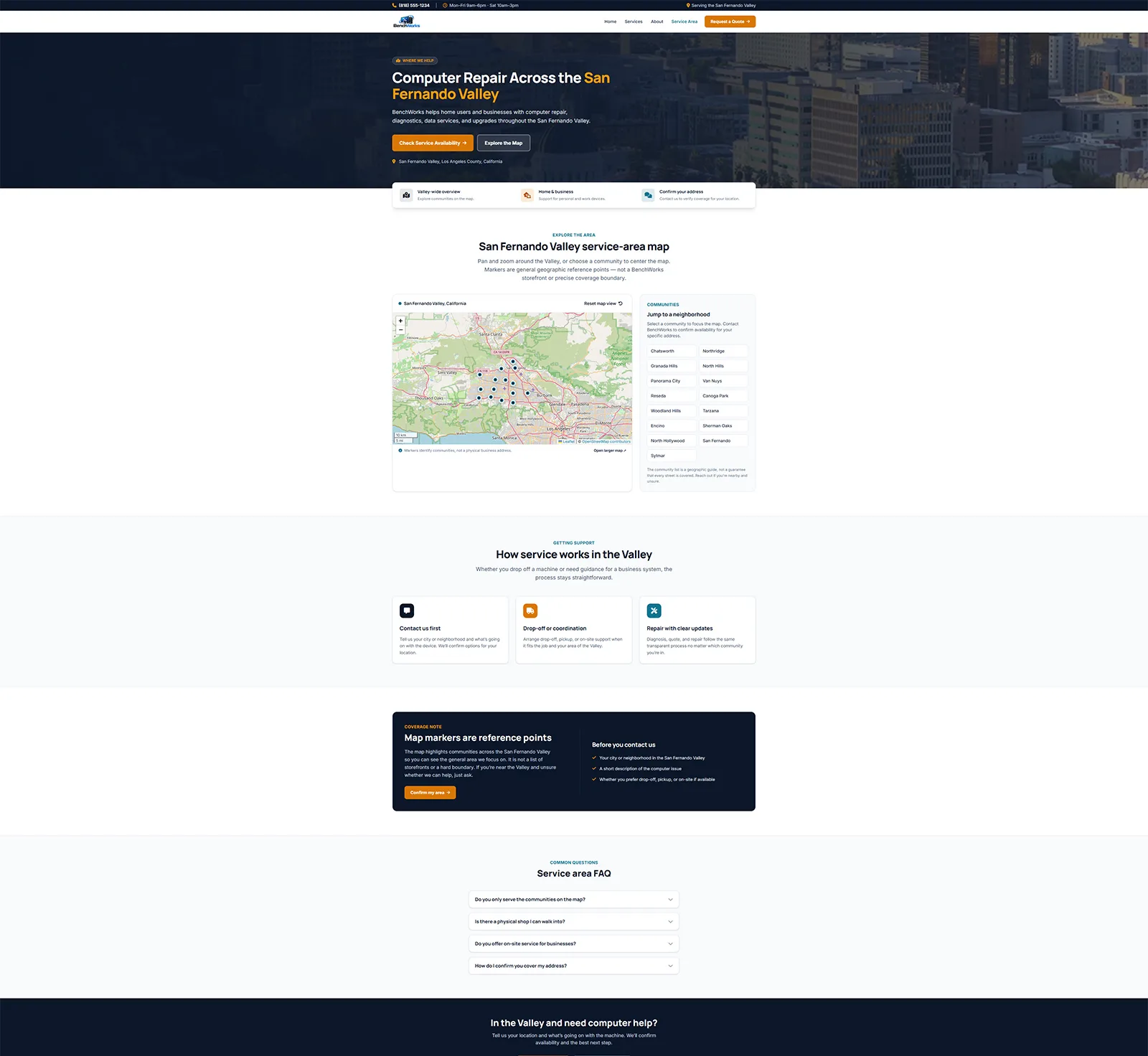Viewport: 1148px width, 1056px height.
Task: Jump to Sylmar neighborhood
Action: 672,456
